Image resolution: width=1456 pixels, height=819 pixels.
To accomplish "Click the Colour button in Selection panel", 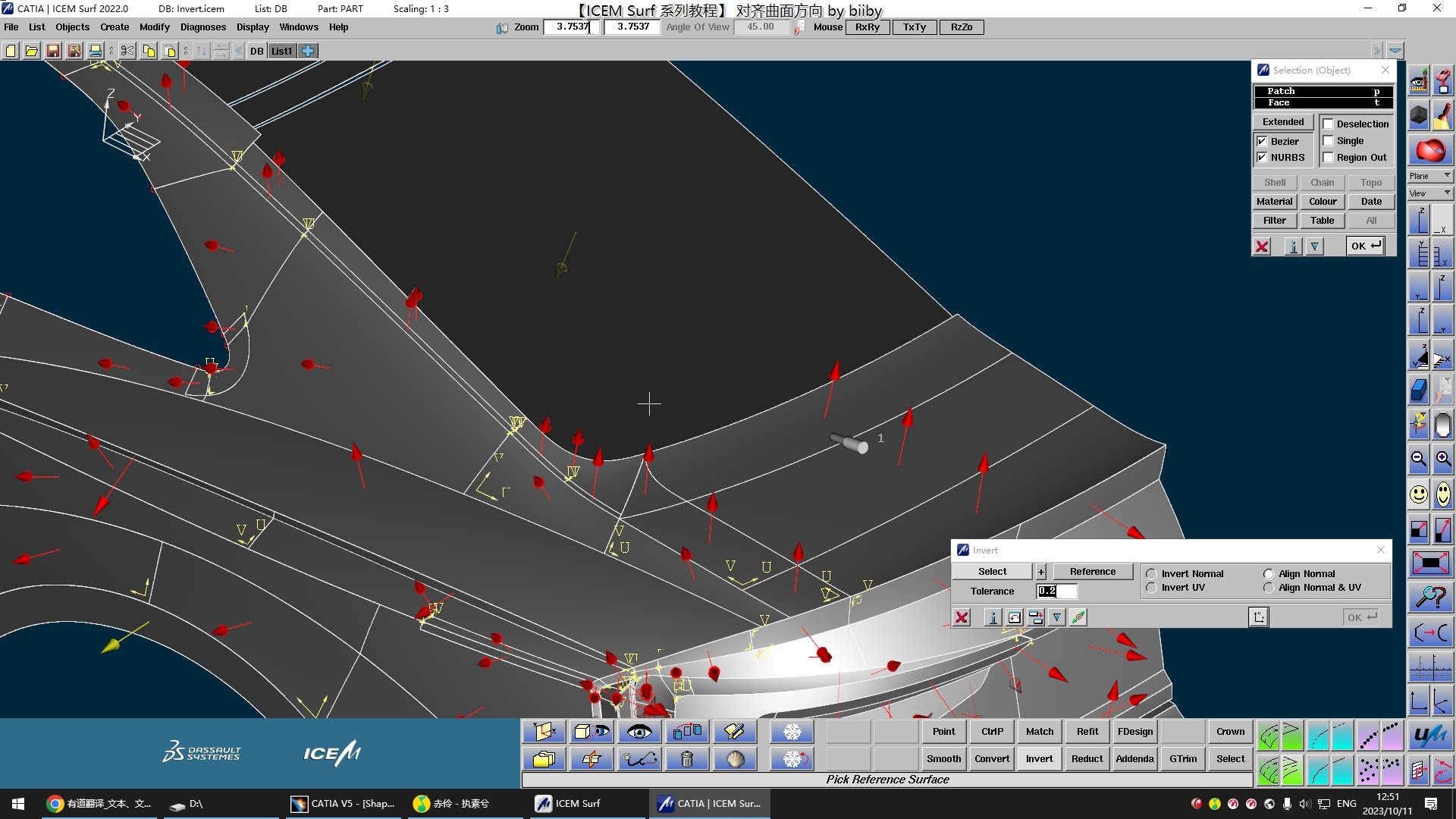I will pos(1323,202).
